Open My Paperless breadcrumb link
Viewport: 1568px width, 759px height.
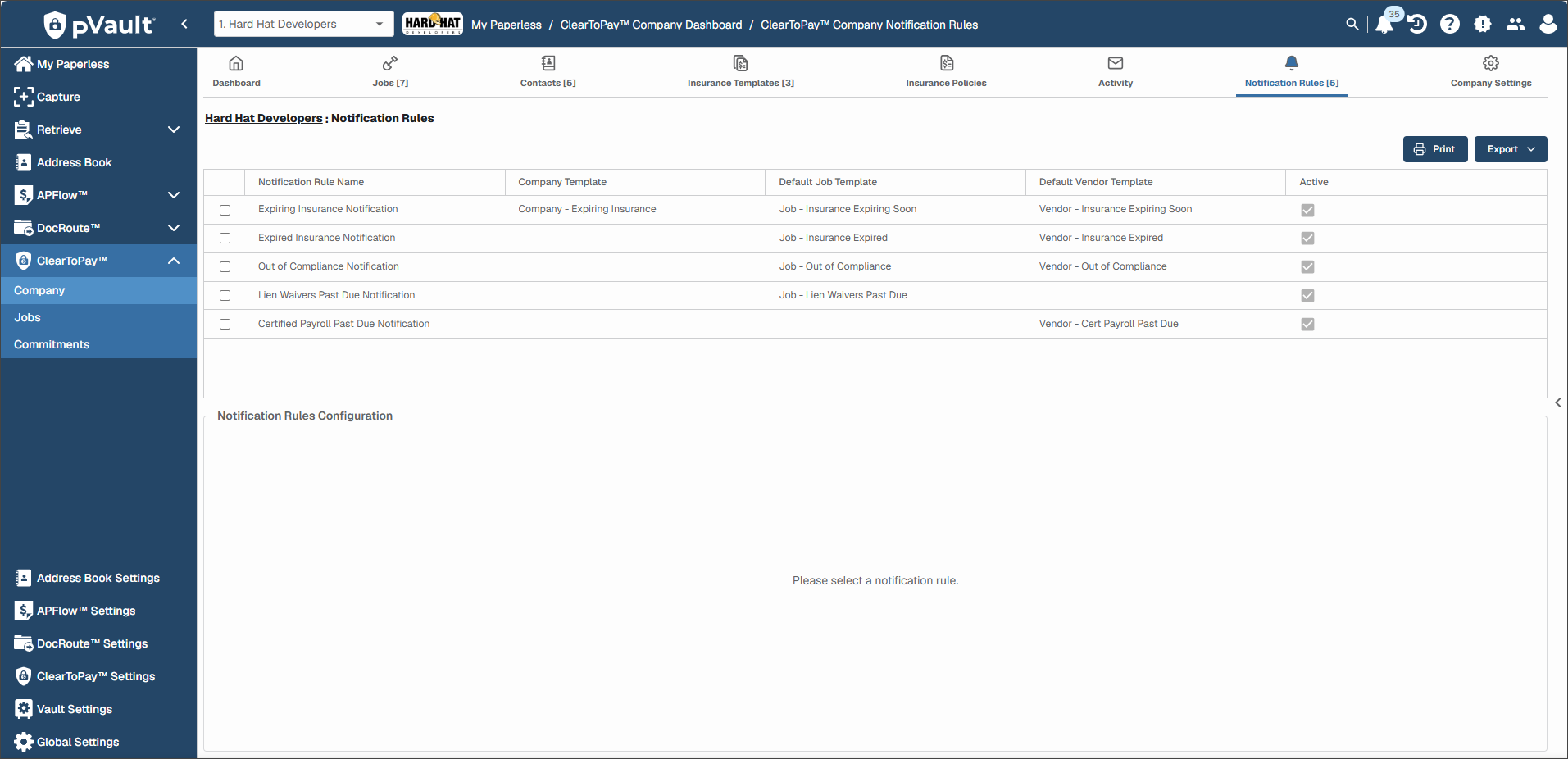507,25
